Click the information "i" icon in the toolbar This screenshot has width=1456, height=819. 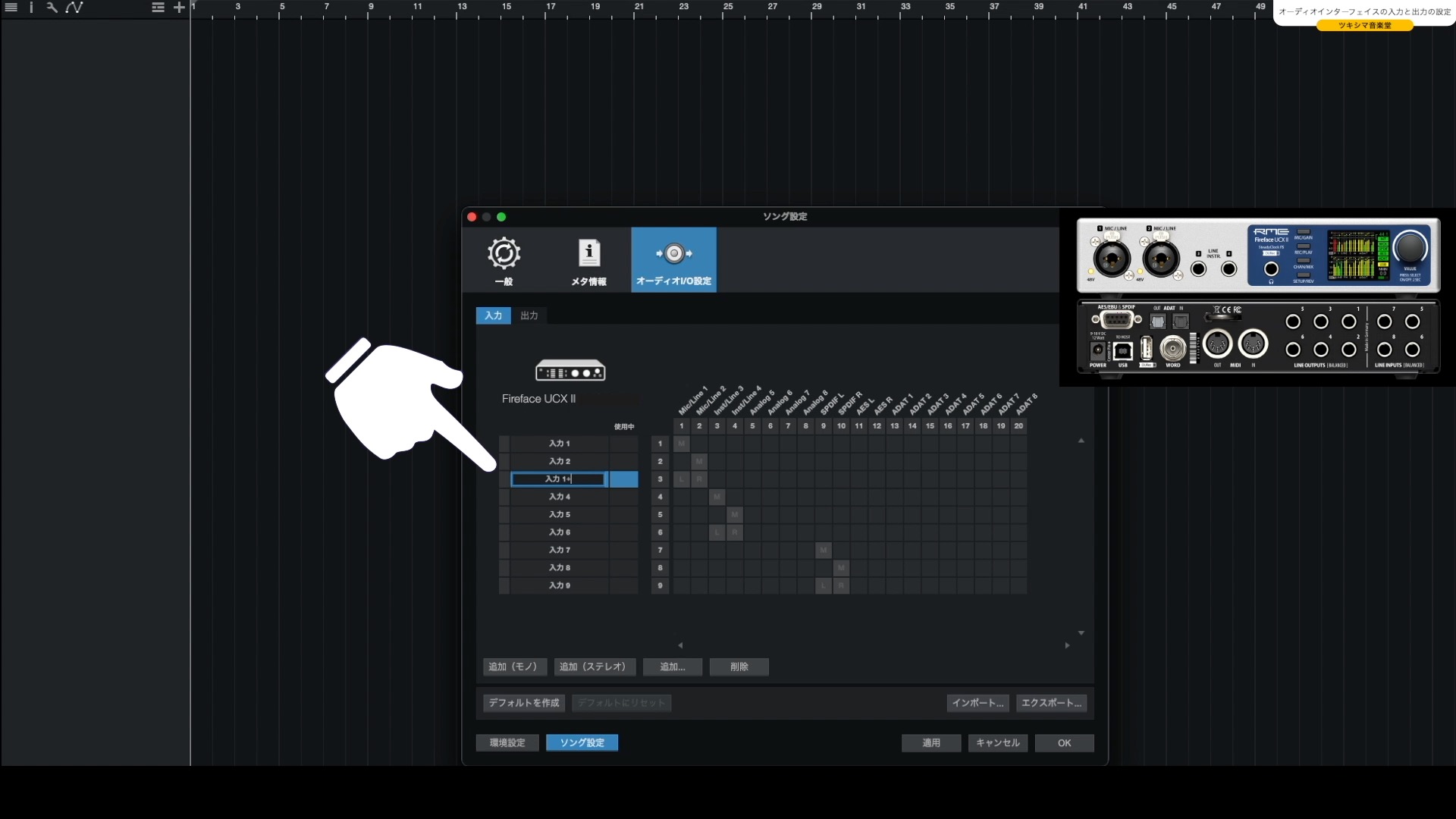(x=30, y=8)
